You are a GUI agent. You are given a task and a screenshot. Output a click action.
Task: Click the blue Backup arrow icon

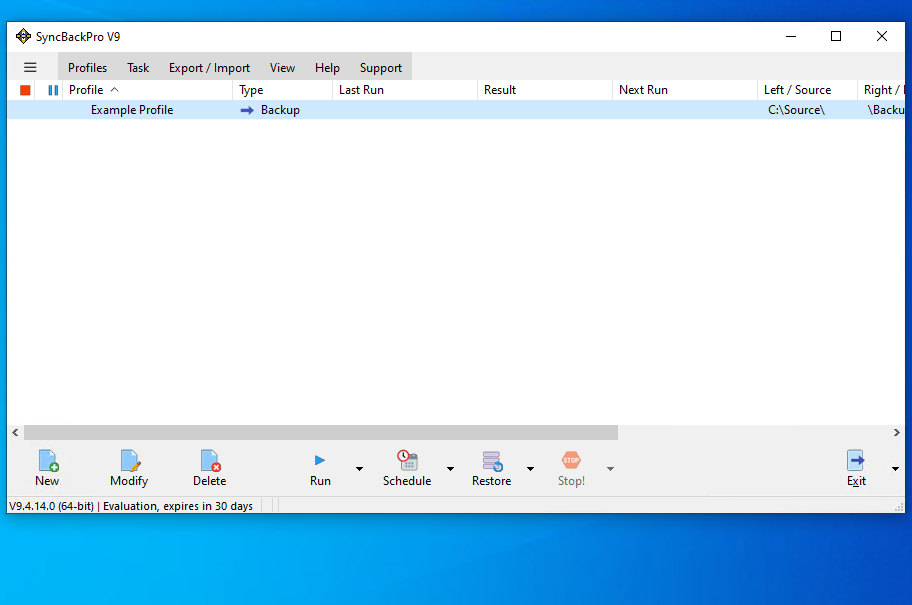coord(247,110)
